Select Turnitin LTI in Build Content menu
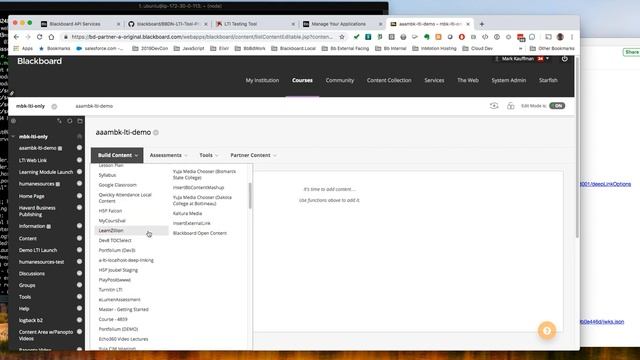 coord(110,290)
